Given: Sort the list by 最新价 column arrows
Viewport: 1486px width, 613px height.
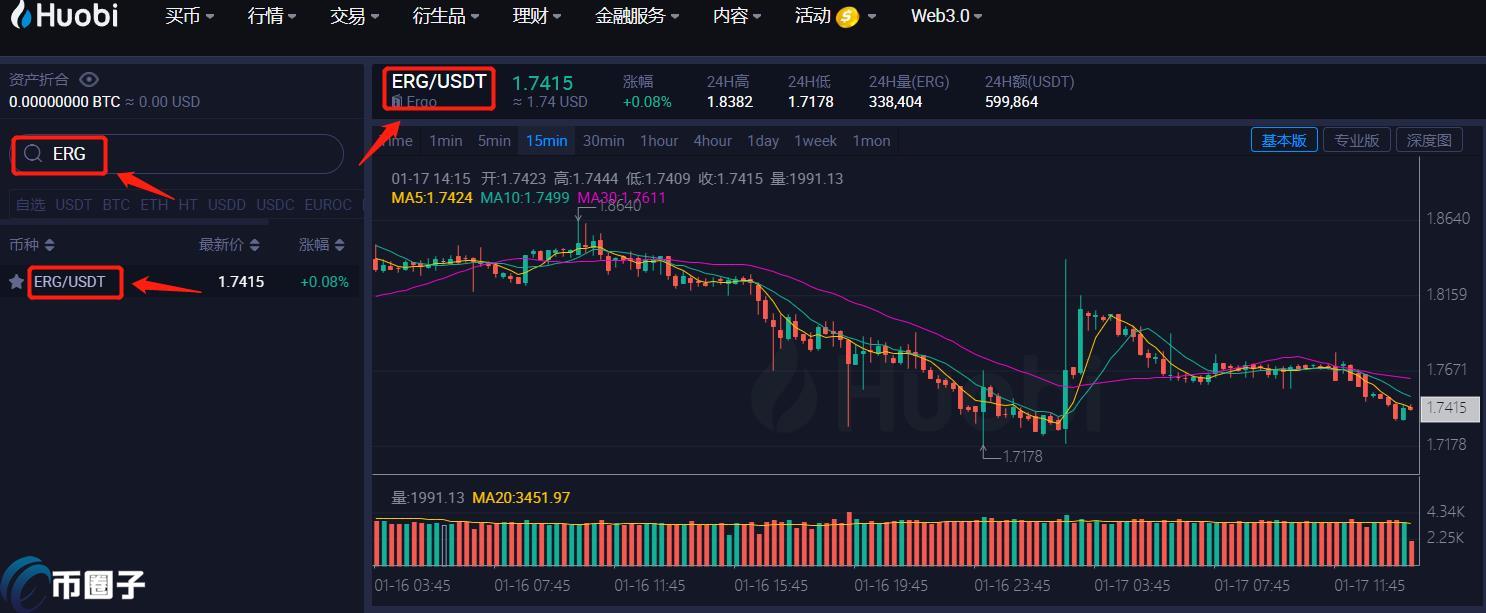Looking at the screenshot, I should [x=255, y=245].
